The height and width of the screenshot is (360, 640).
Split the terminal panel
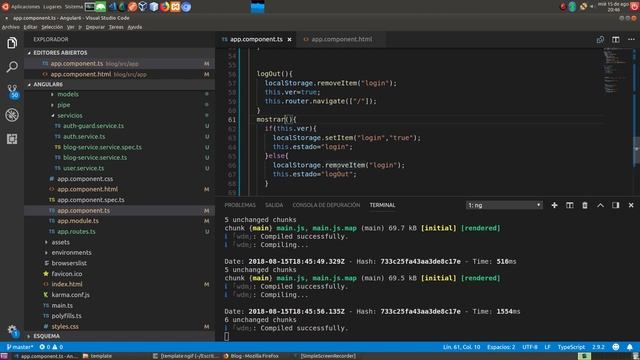tap(569, 205)
